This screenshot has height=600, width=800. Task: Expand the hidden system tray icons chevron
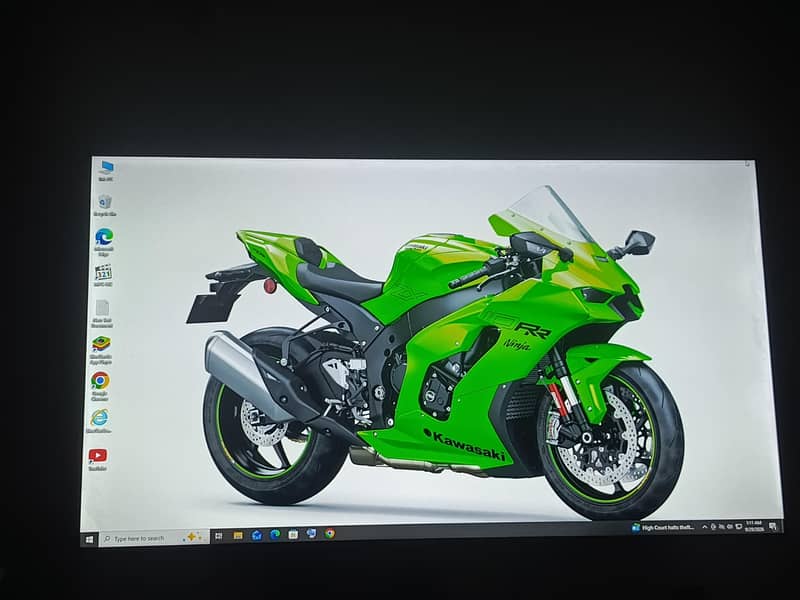705,527
